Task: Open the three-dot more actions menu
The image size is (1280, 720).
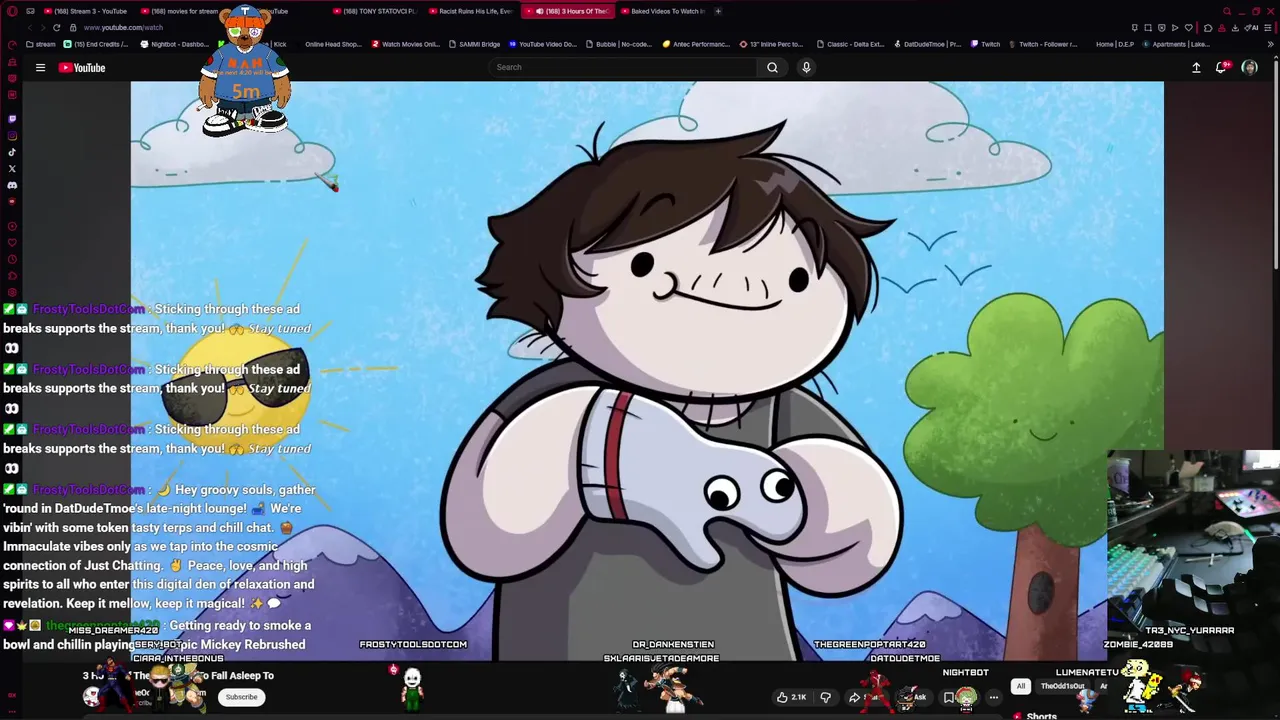Action: pyautogui.click(x=993, y=697)
